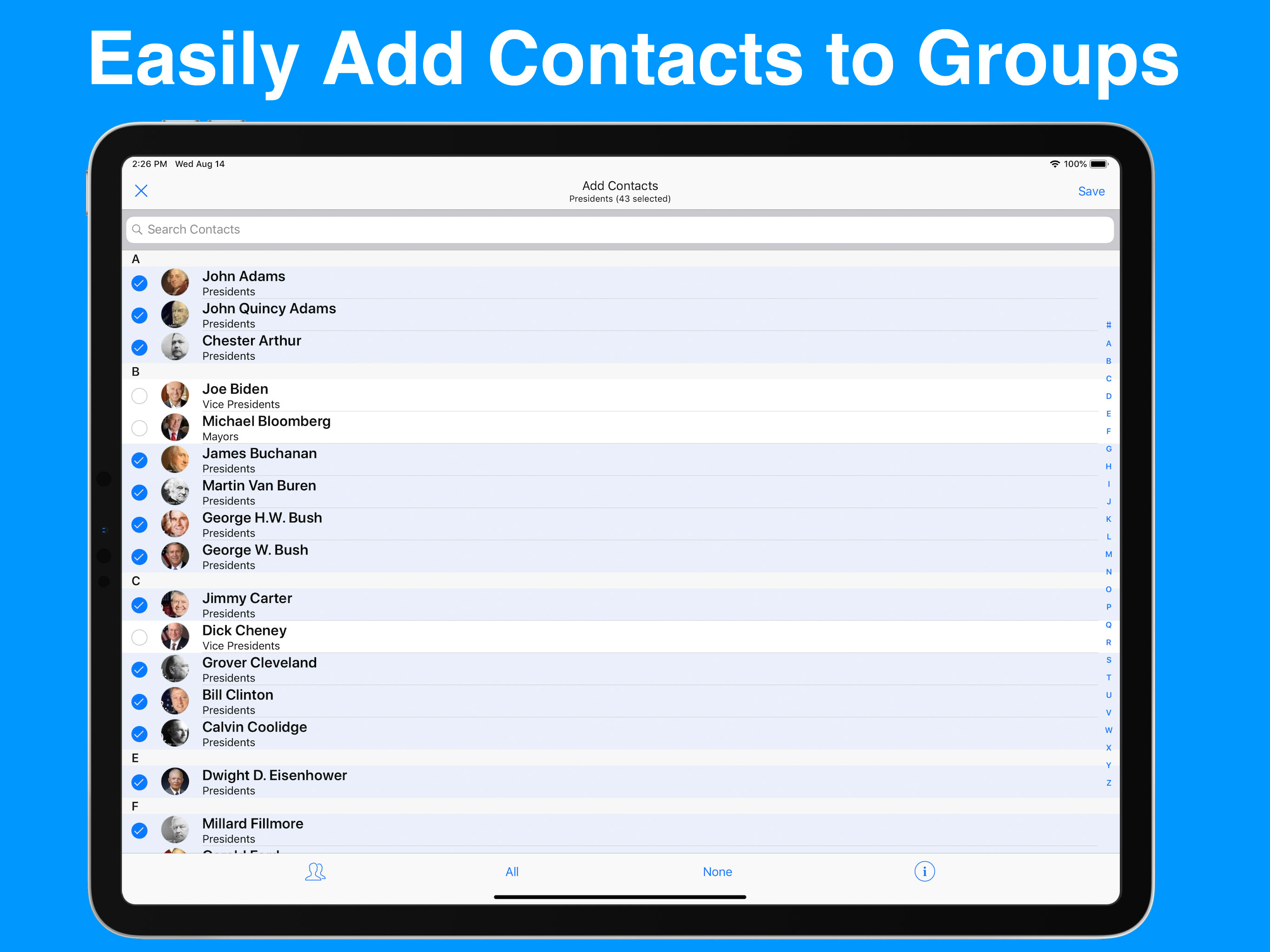
Task: Focus the Search Contacts field
Action: [x=620, y=230]
